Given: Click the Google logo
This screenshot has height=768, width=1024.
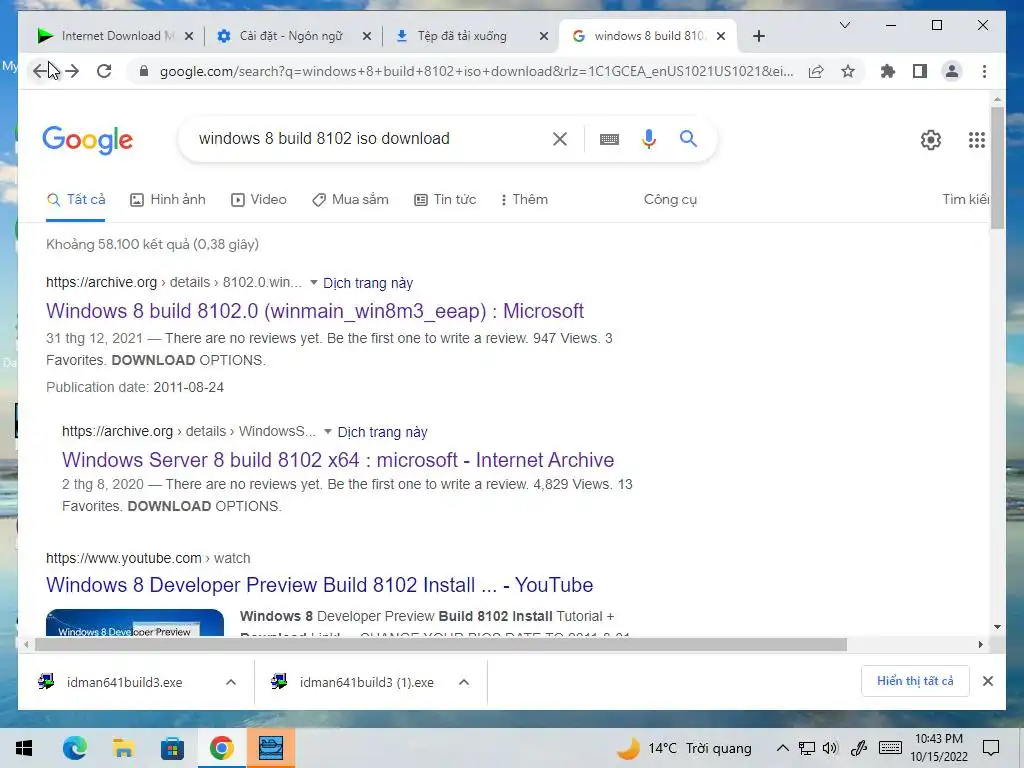Looking at the screenshot, I should [x=88, y=140].
